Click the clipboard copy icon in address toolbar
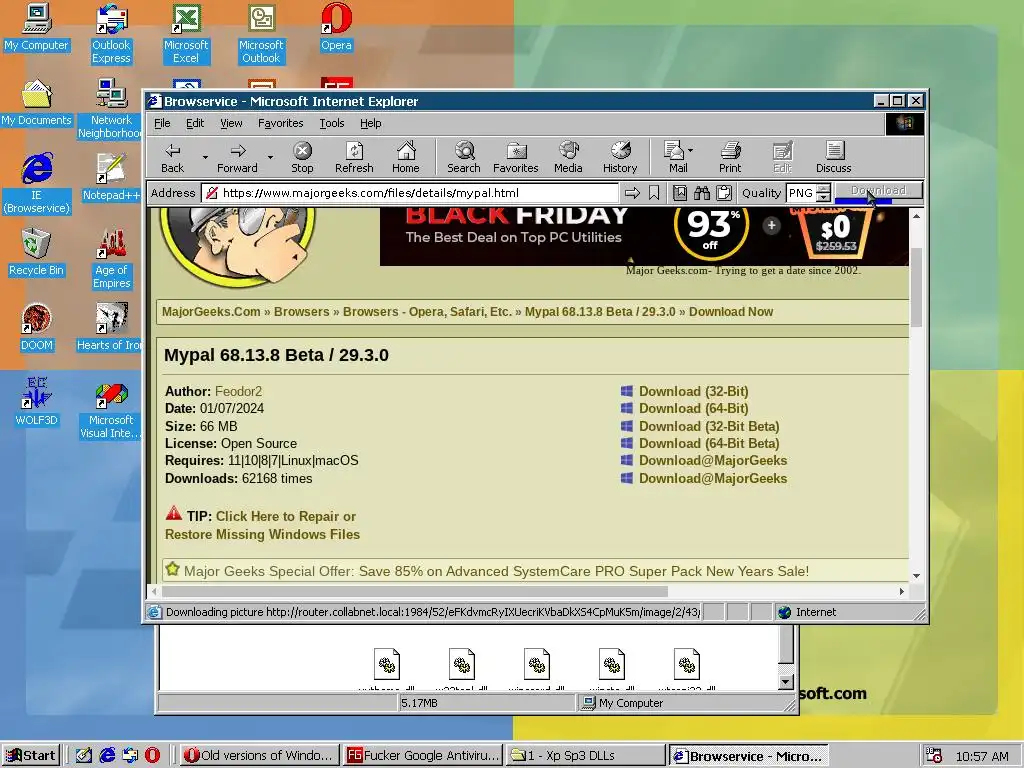 724,193
